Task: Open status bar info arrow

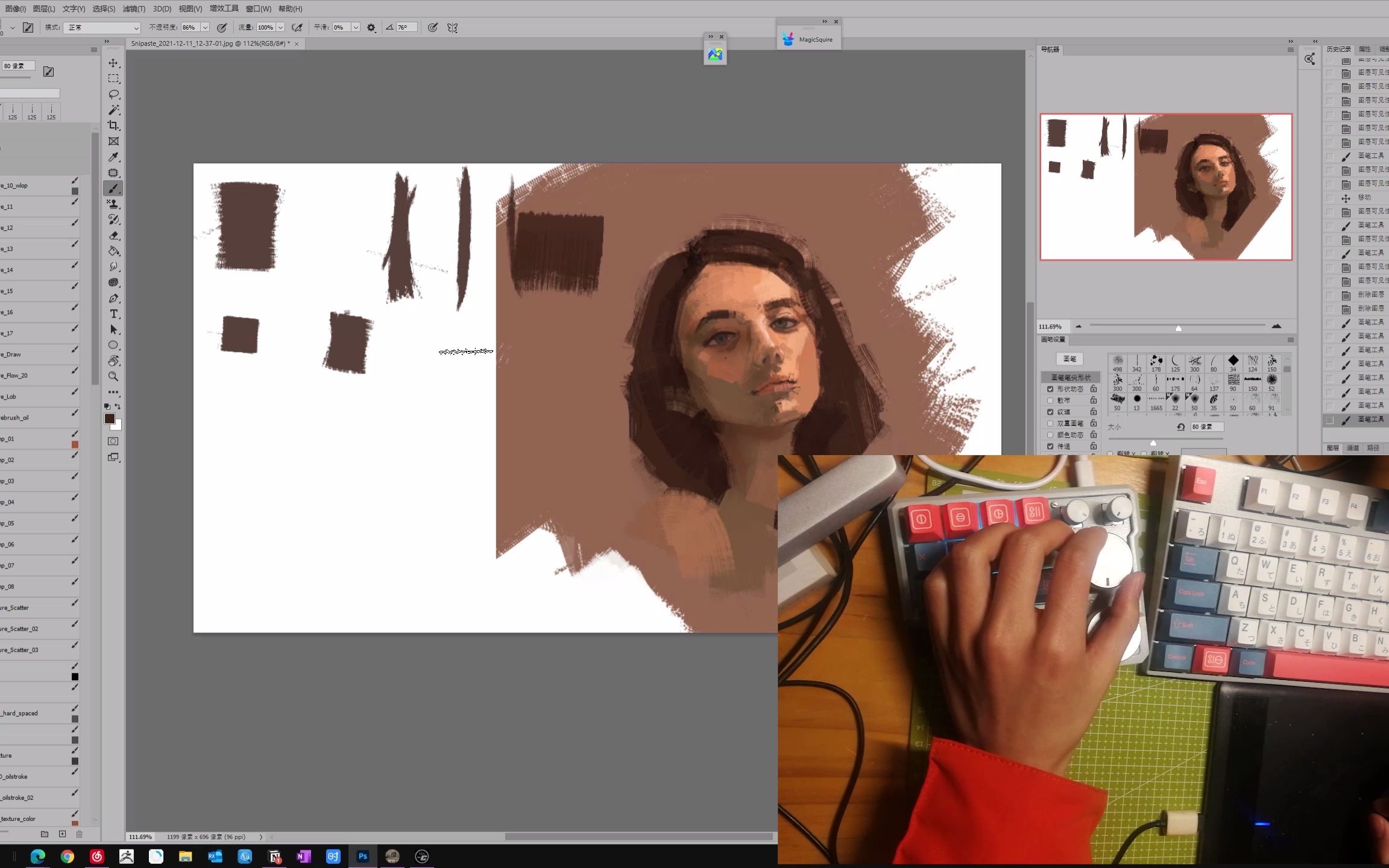Action: [x=261, y=837]
